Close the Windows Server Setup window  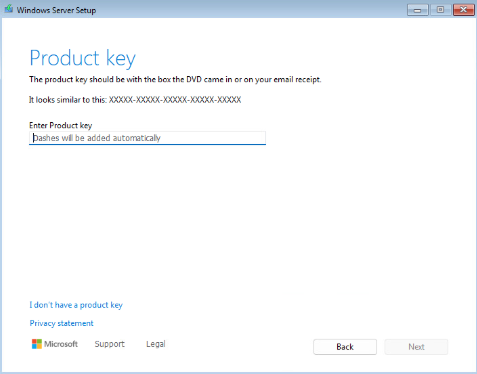(x=463, y=10)
